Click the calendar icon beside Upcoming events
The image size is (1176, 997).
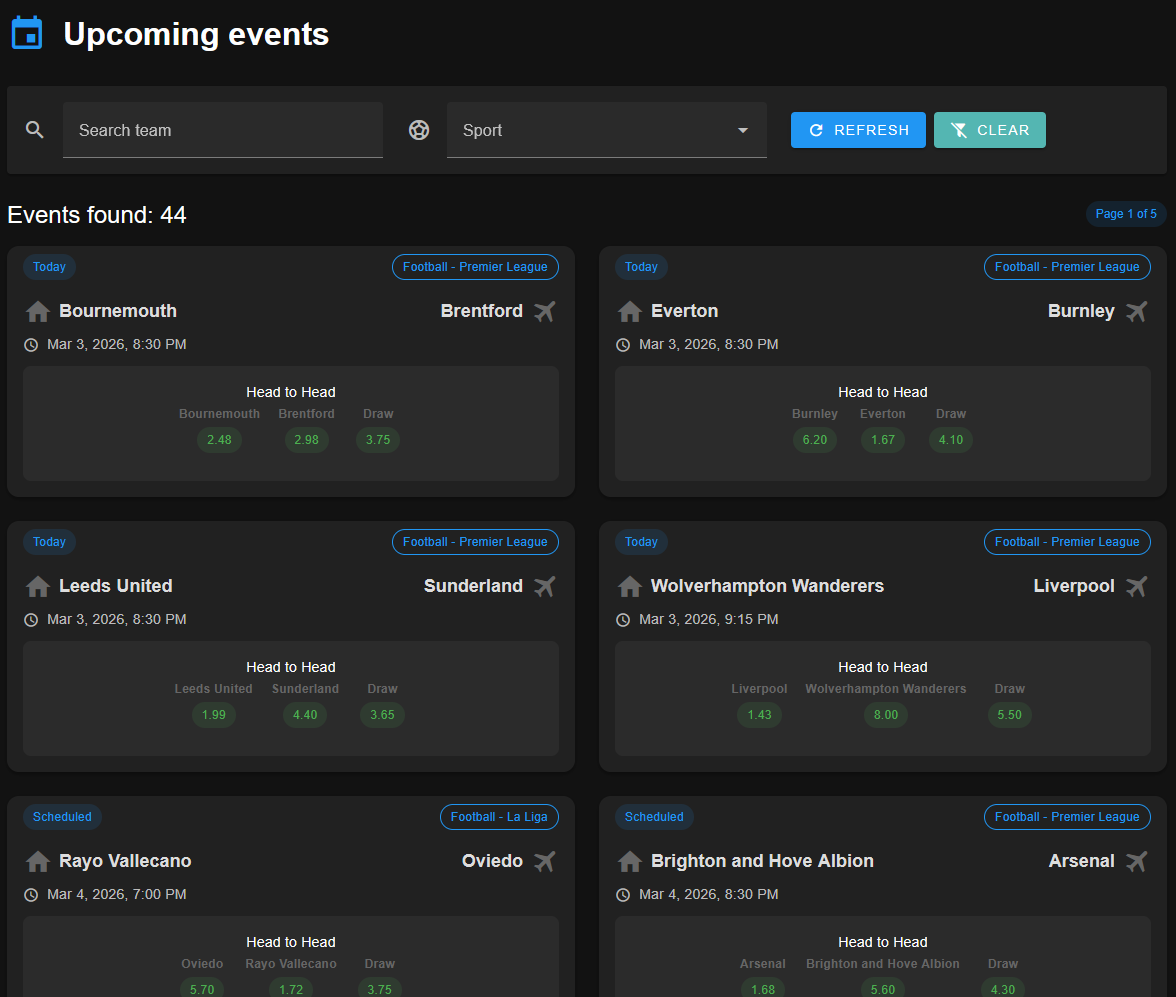coord(26,32)
